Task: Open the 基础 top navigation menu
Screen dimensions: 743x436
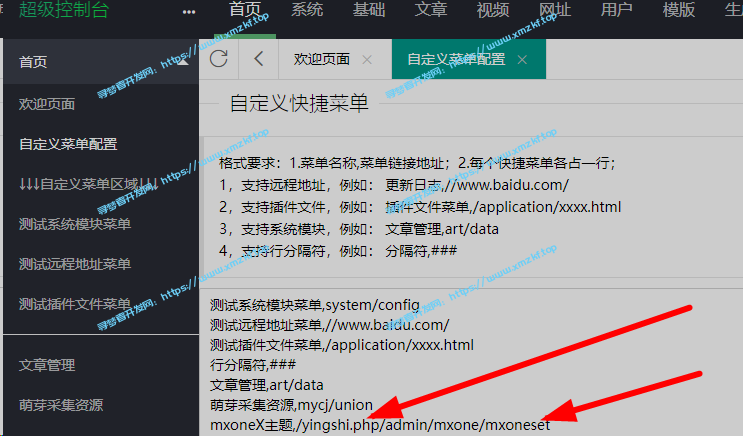Action: (x=369, y=9)
